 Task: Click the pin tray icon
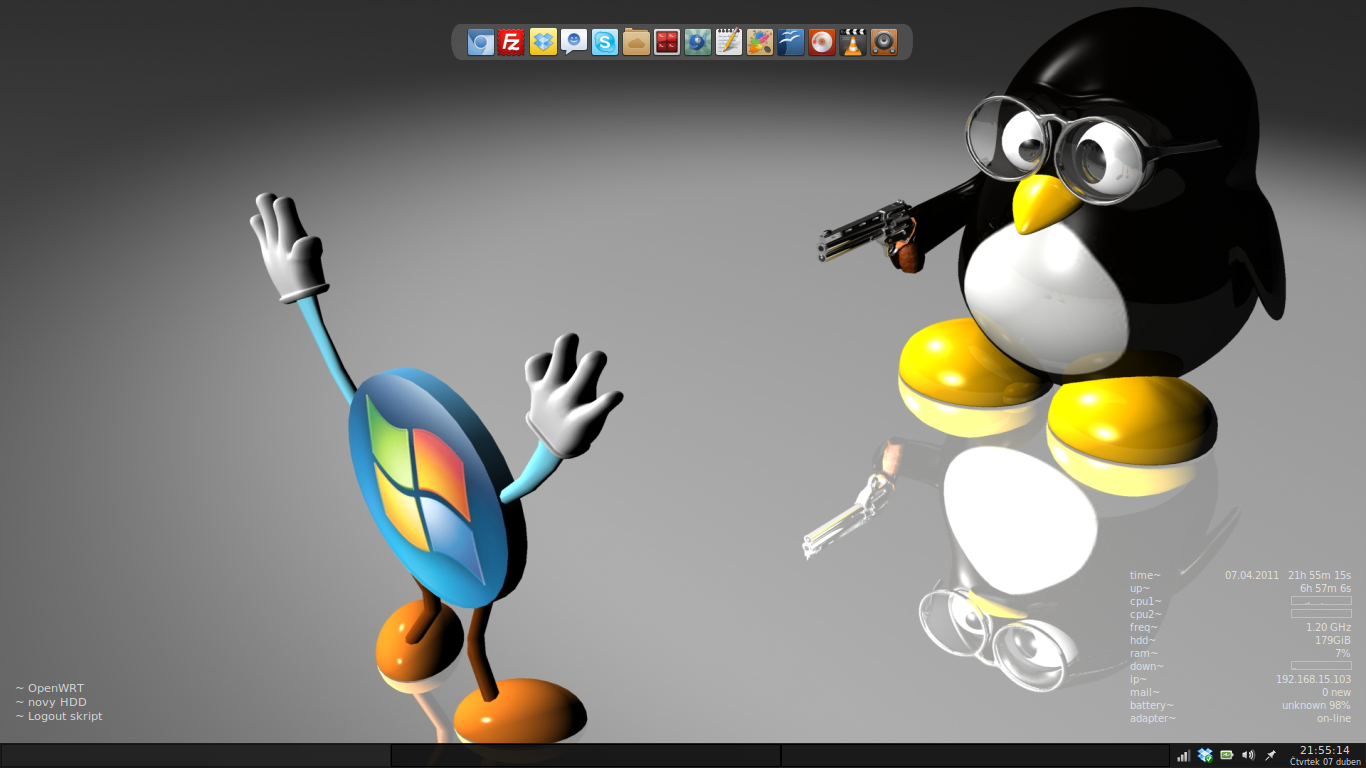1271,755
